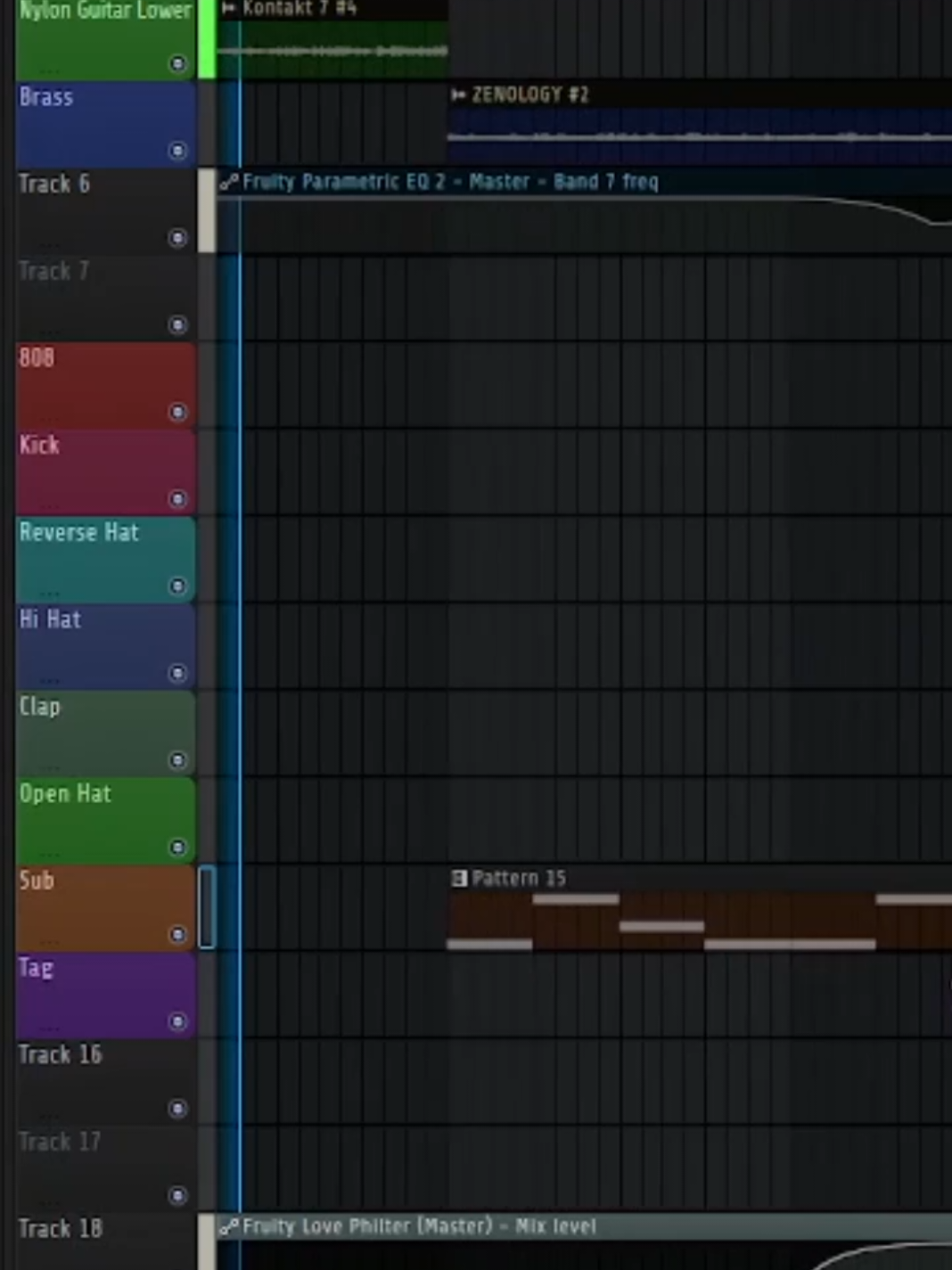The width and height of the screenshot is (952, 1270).
Task: Click the Sub track selection indicator box
Action: [x=206, y=907]
